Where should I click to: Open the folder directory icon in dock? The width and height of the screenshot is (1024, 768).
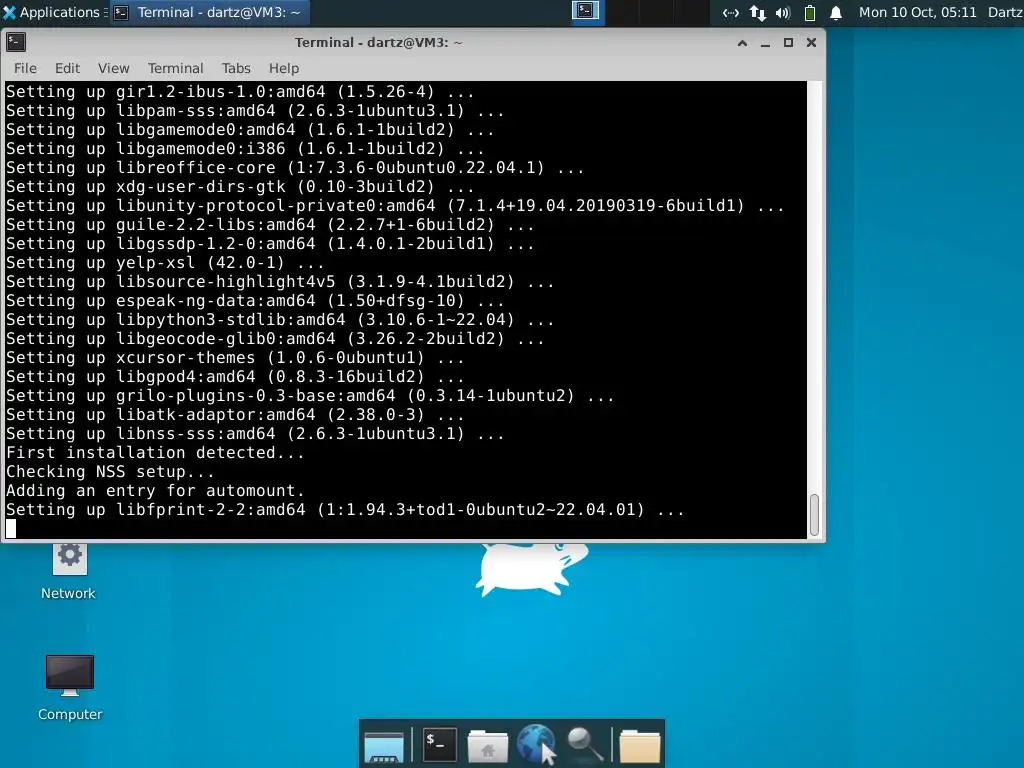click(x=639, y=746)
